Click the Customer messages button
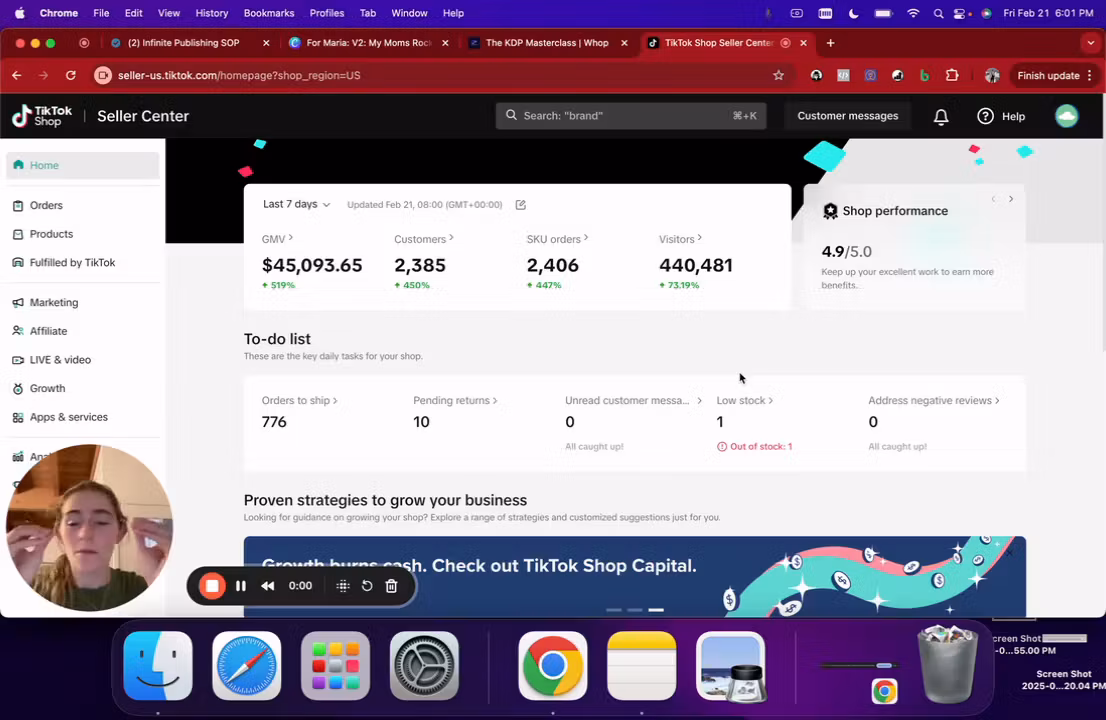 coord(847,116)
